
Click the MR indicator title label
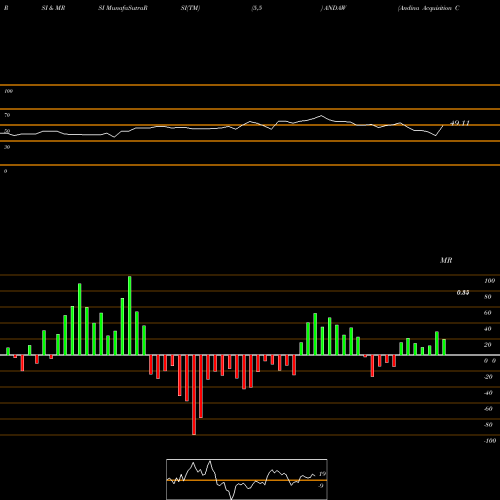(x=446, y=260)
